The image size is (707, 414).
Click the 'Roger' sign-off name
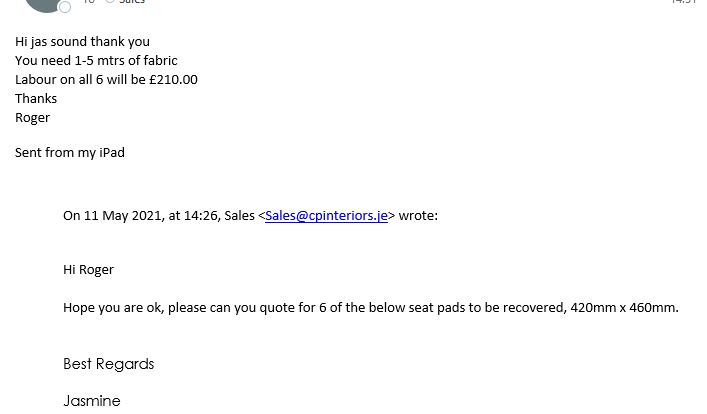(33, 118)
